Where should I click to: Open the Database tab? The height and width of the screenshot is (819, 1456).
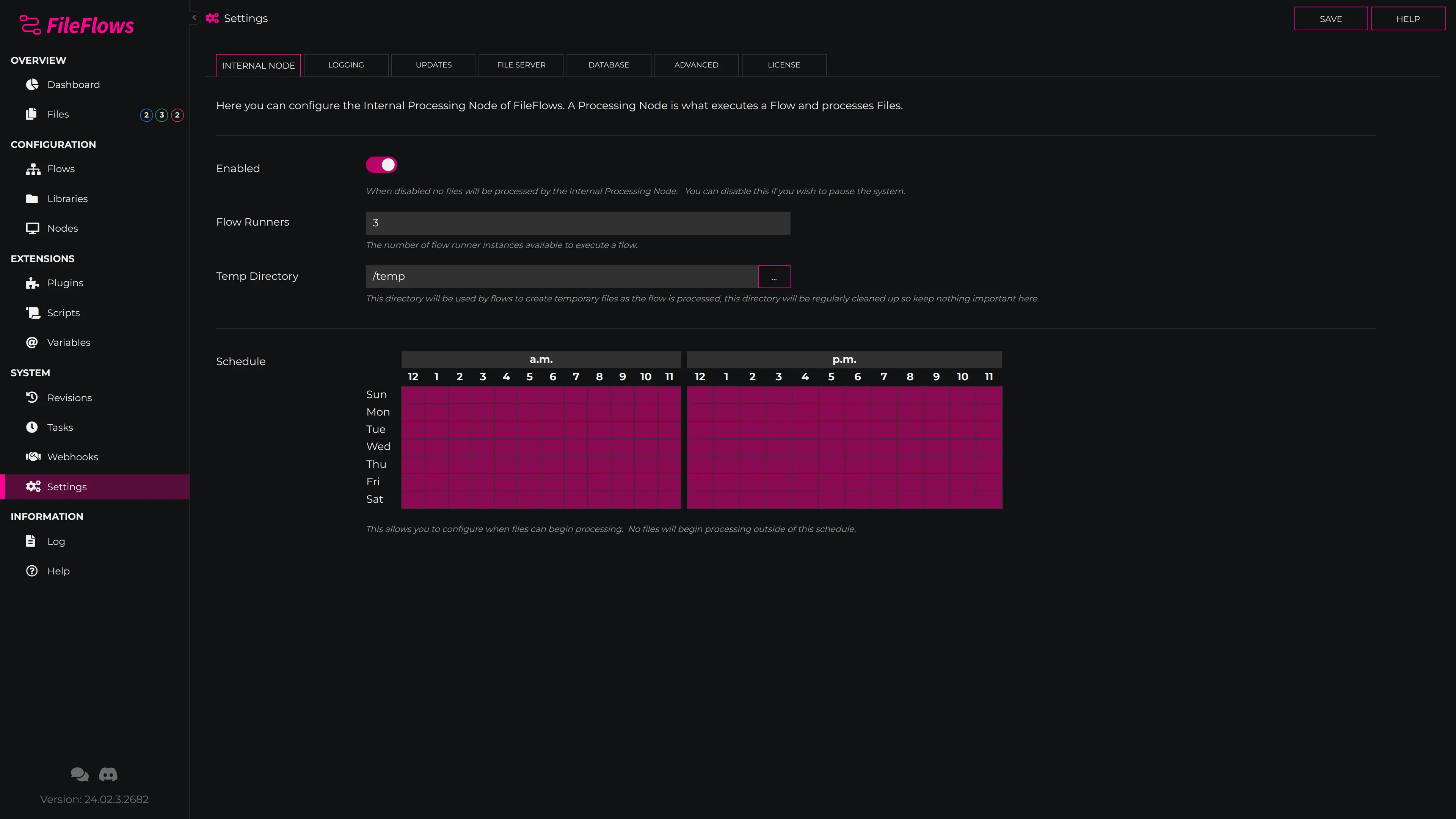pyautogui.click(x=609, y=65)
